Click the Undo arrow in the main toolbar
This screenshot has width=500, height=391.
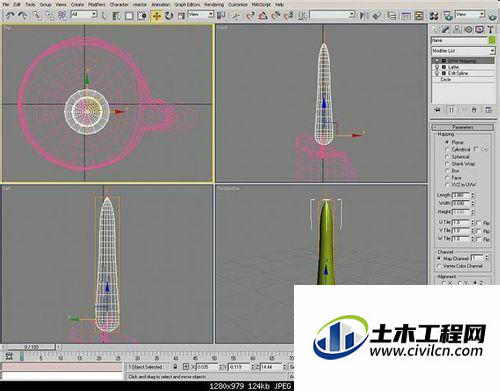10,15
